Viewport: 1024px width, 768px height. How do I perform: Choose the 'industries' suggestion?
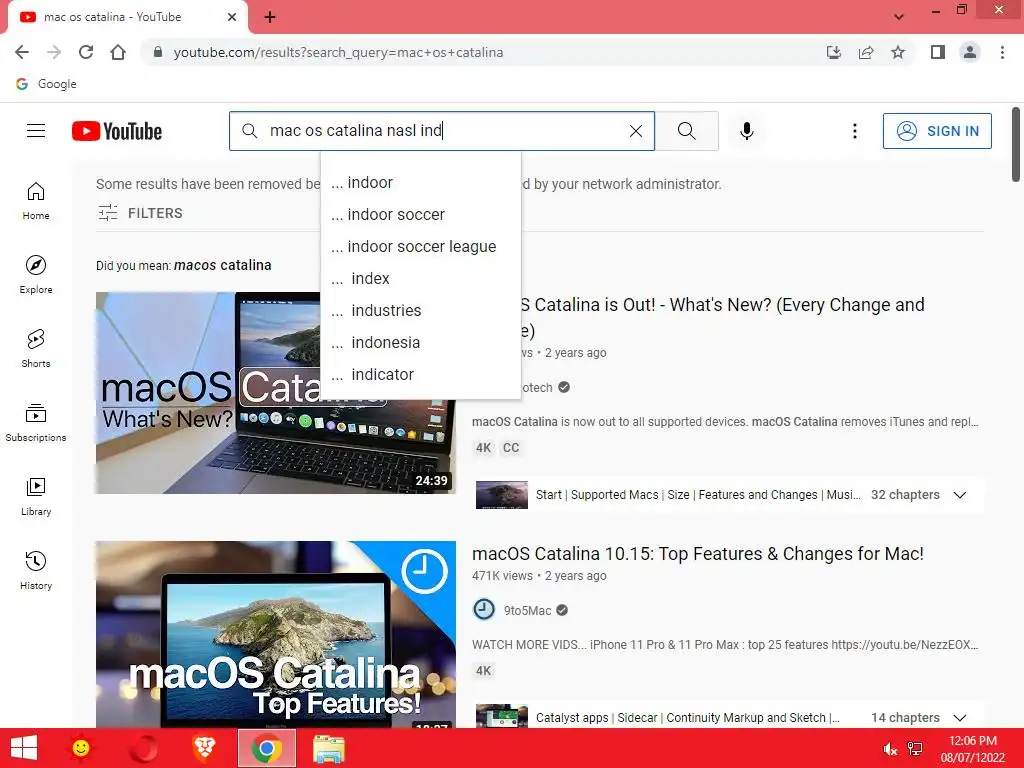[421, 310]
